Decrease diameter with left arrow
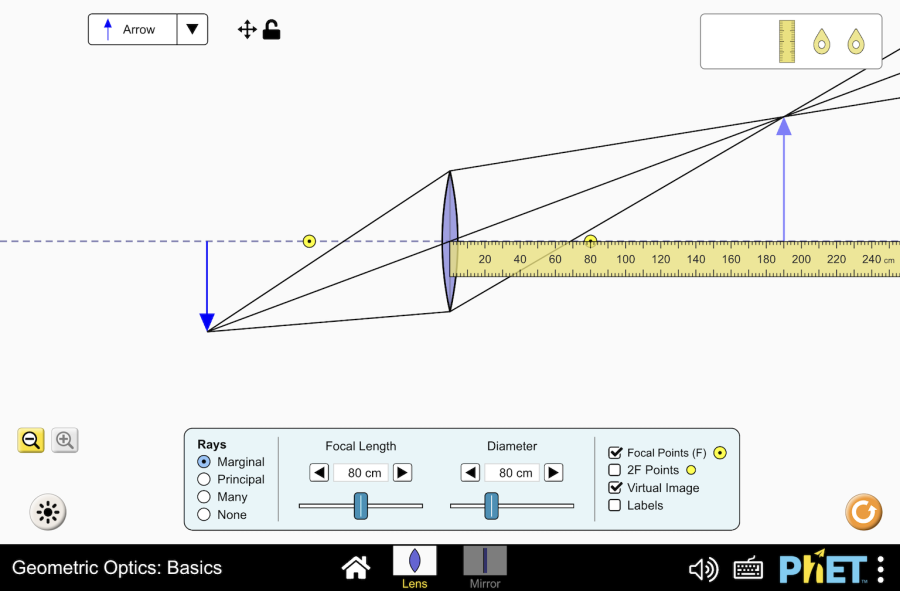This screenshot has height=591, width=900. (470, 473)
